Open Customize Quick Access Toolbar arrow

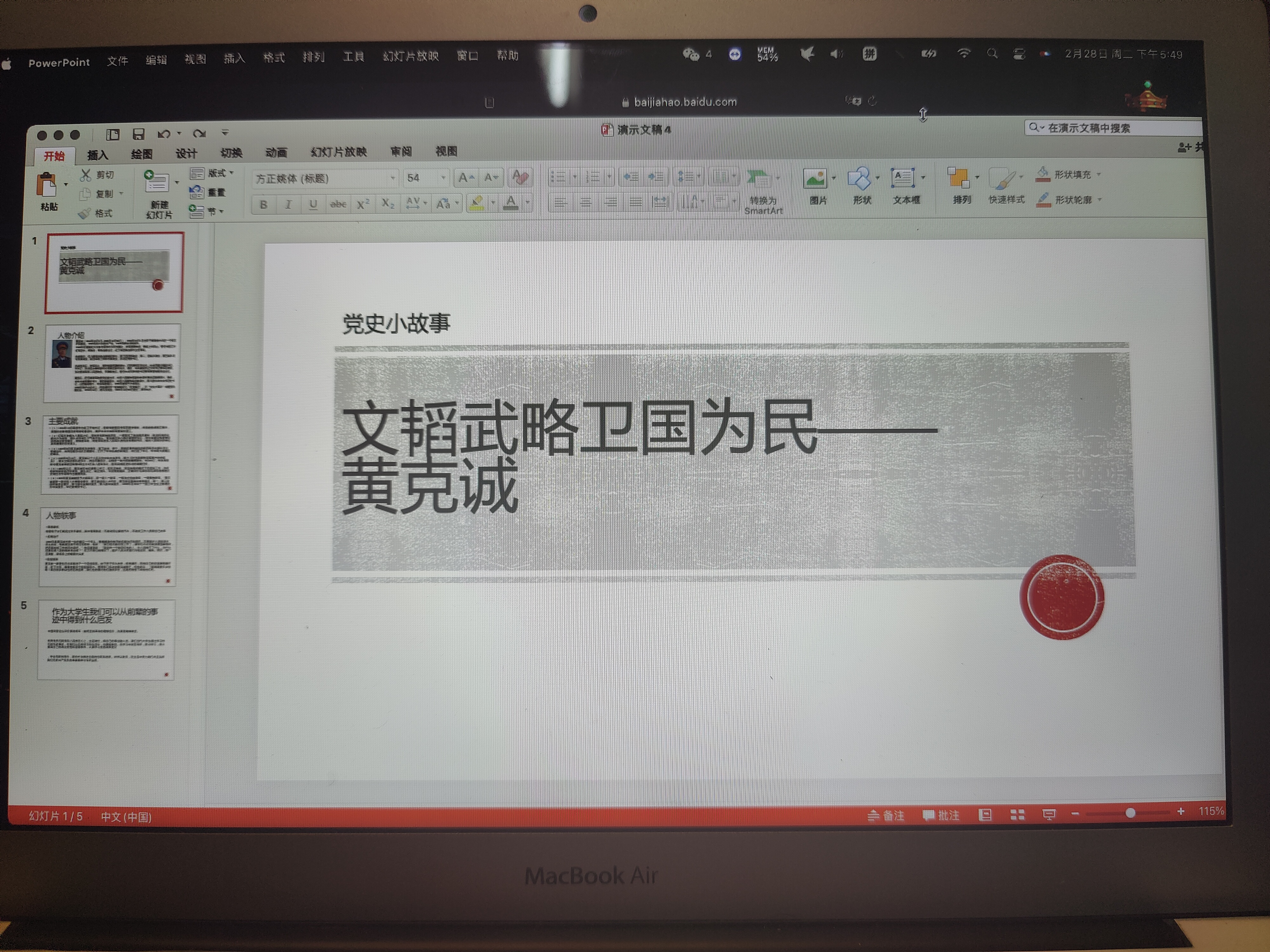[x=225, y=133]
